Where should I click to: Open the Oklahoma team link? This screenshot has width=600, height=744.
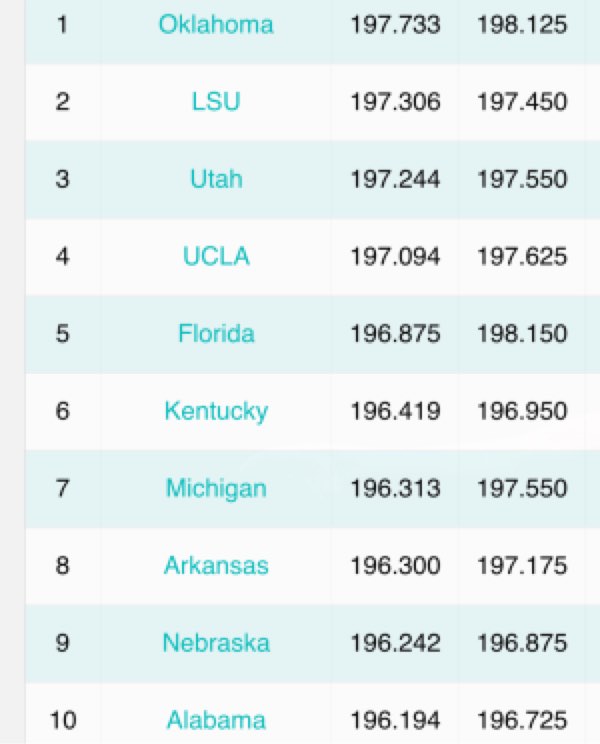[x=216, y=24]
